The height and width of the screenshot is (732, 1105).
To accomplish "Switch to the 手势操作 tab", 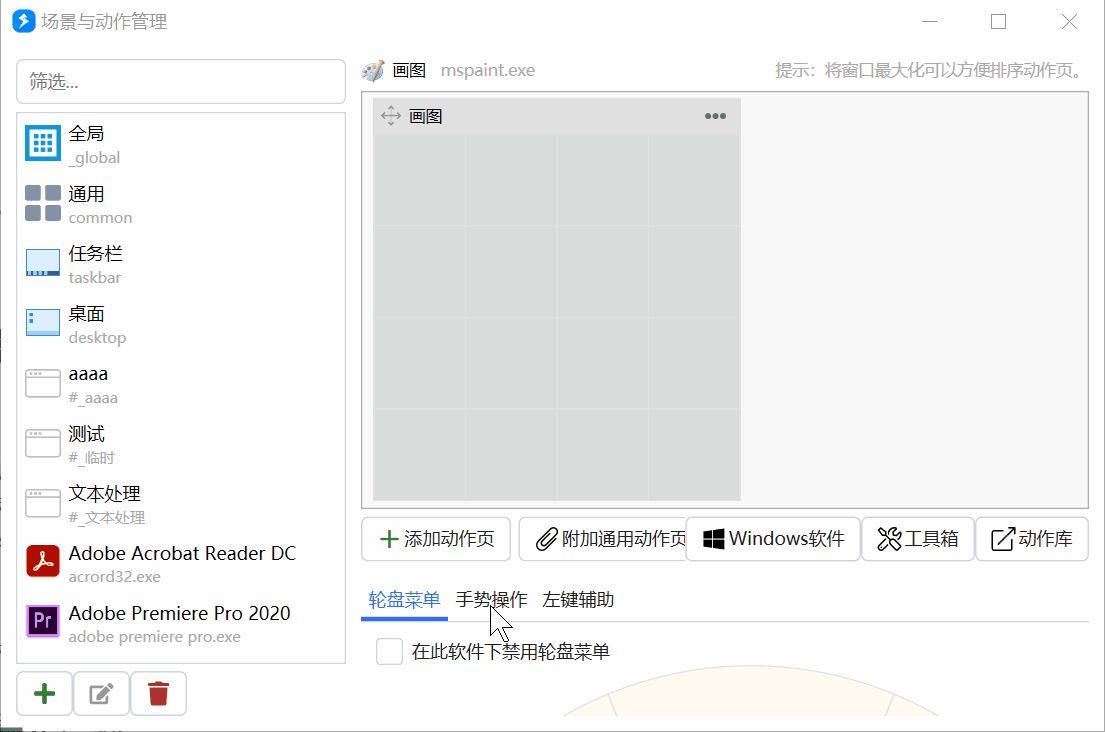I will [x=491, y=600].
